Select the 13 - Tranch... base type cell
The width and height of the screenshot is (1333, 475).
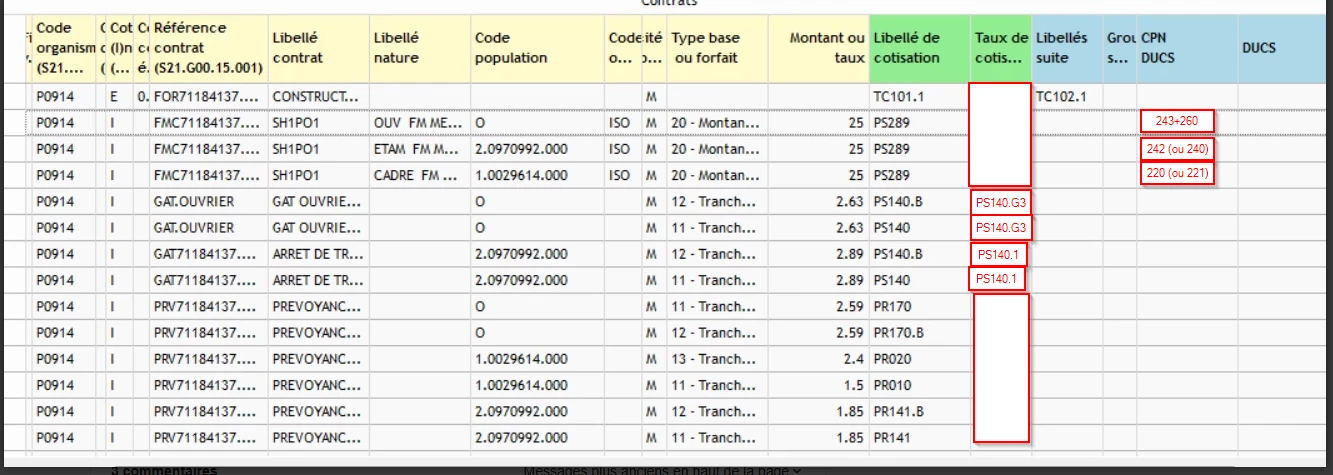(x=717, y=358)
